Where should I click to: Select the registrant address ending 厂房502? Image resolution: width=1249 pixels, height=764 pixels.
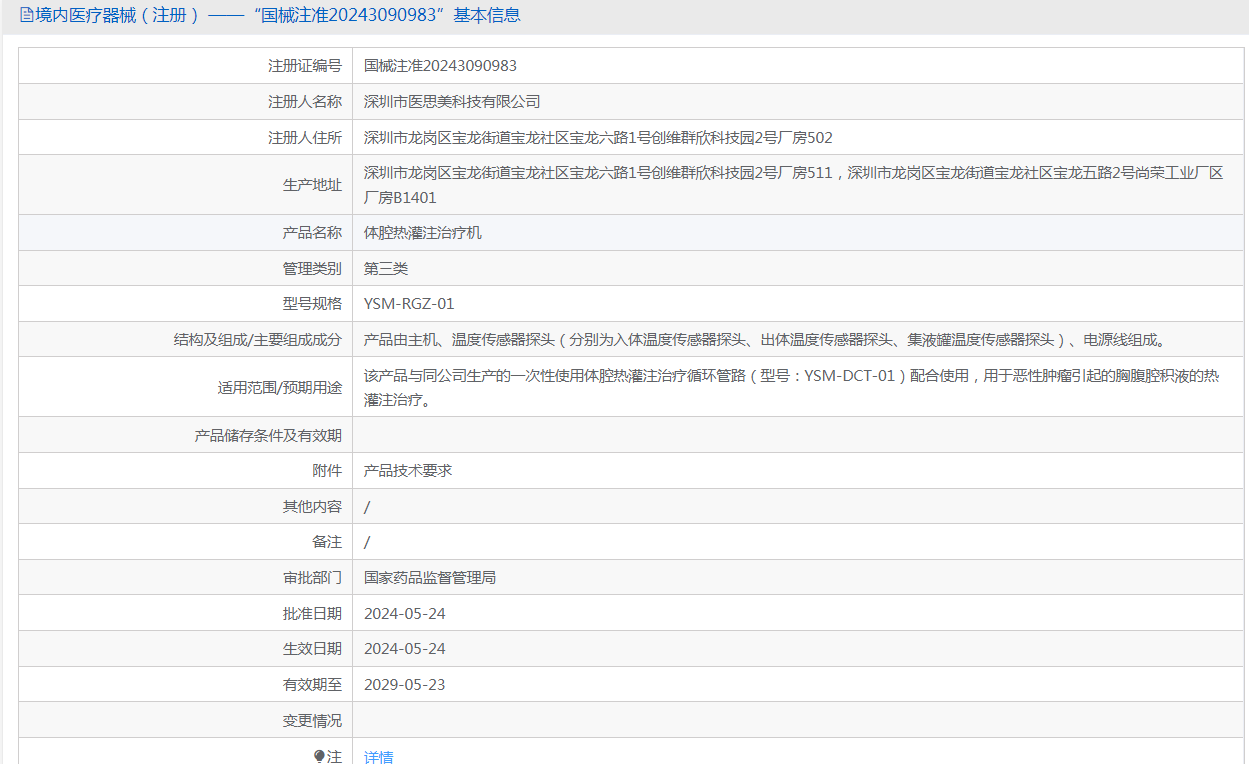[598, 138]
